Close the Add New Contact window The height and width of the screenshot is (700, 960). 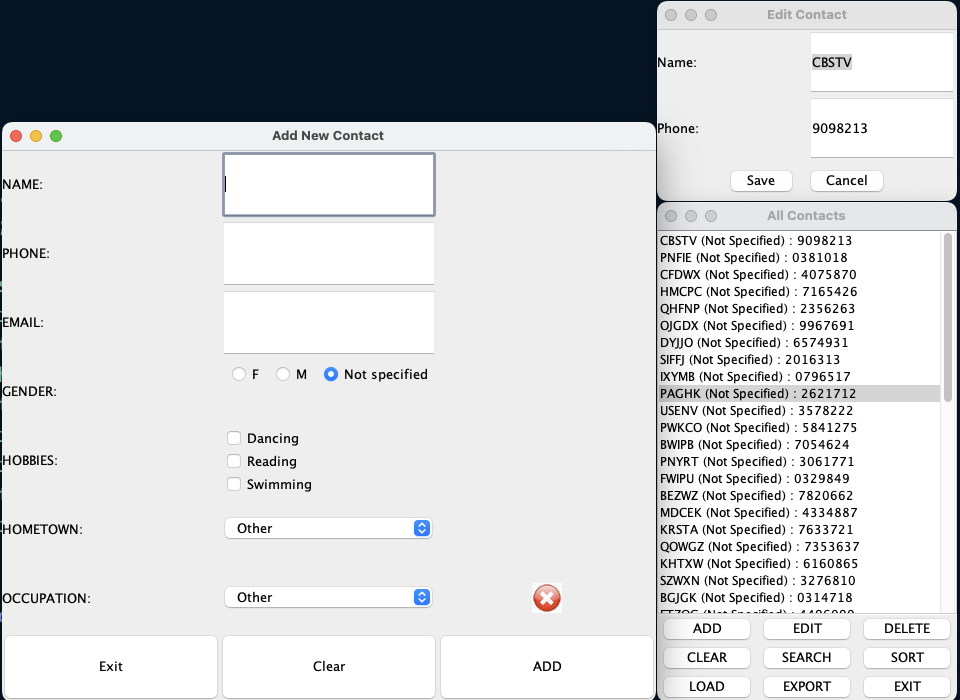[x=17, y=136]
